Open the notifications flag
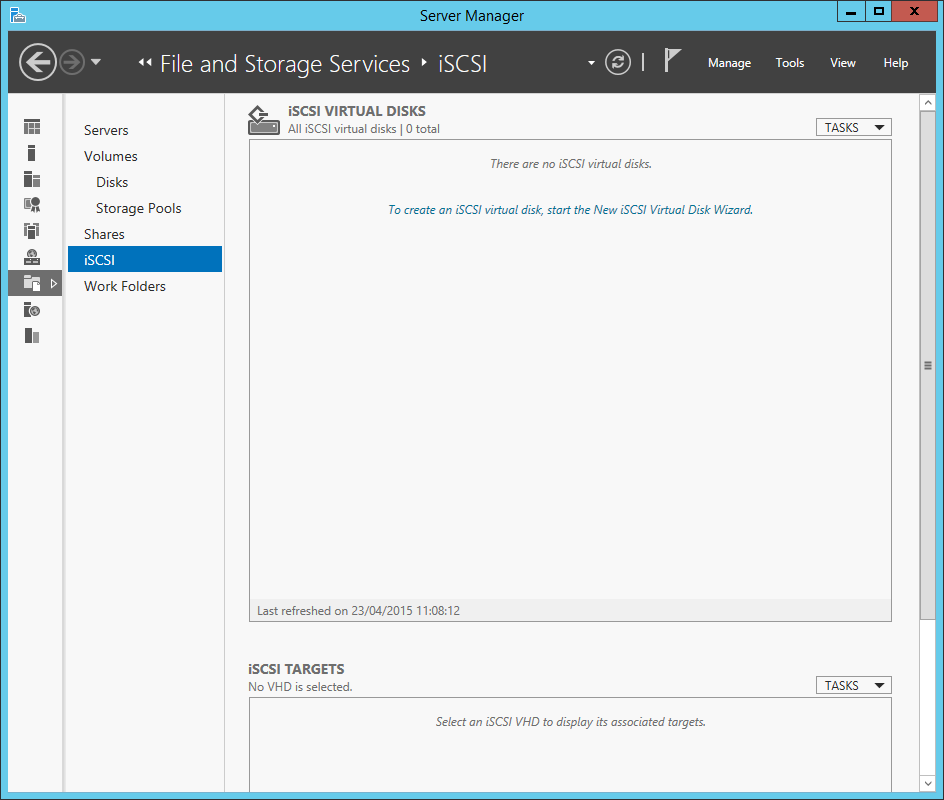The height and width of the screenshot is (800, 944). point(672,62)
